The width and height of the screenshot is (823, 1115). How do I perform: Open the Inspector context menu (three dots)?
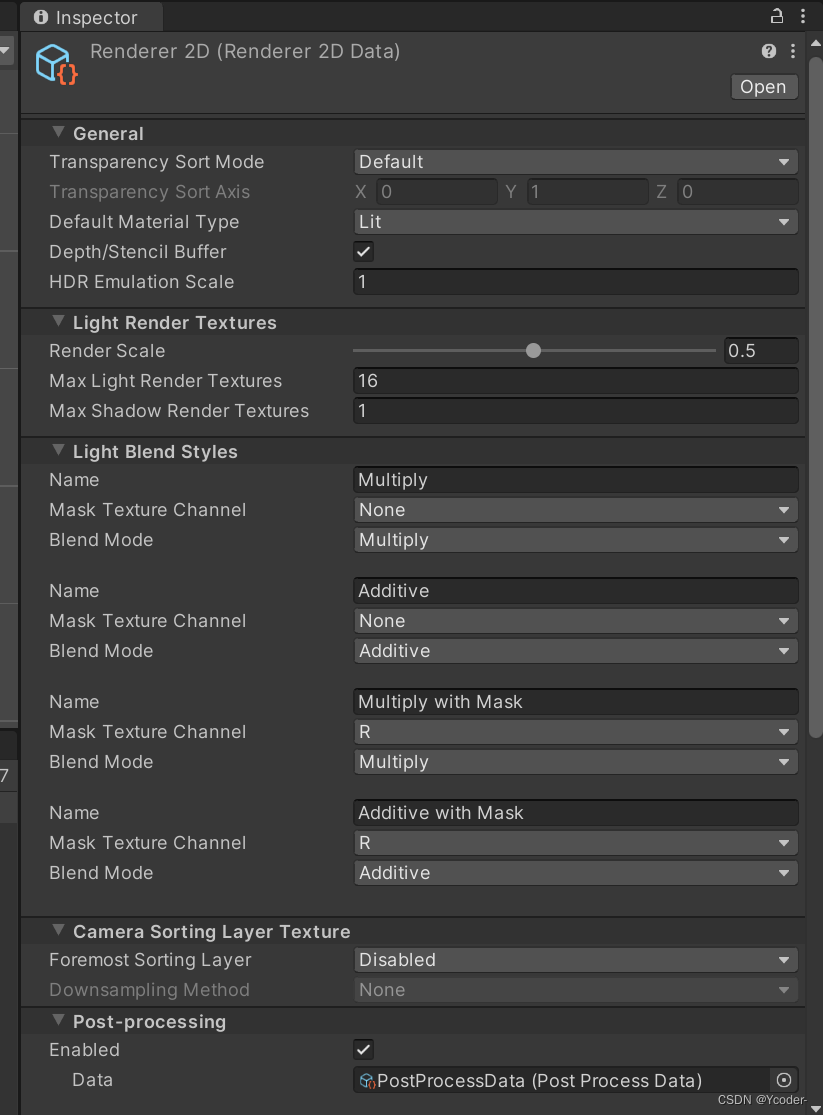click(x=792, y=51)
